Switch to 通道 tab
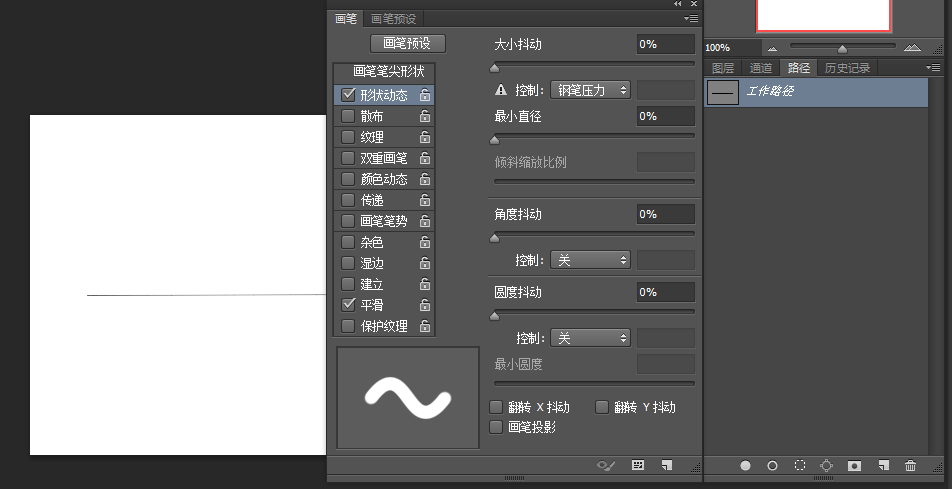 click(760, 68)
